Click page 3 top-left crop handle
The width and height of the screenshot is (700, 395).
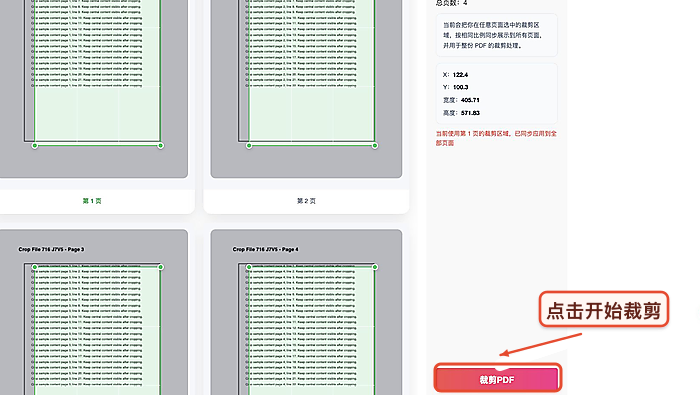35,267
